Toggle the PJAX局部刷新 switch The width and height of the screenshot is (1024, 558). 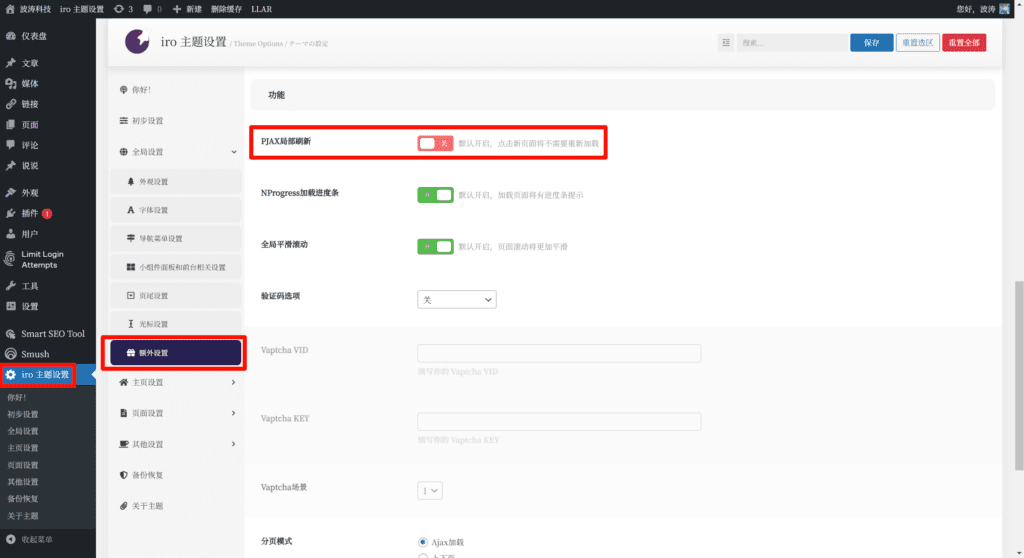click(436, 143)
